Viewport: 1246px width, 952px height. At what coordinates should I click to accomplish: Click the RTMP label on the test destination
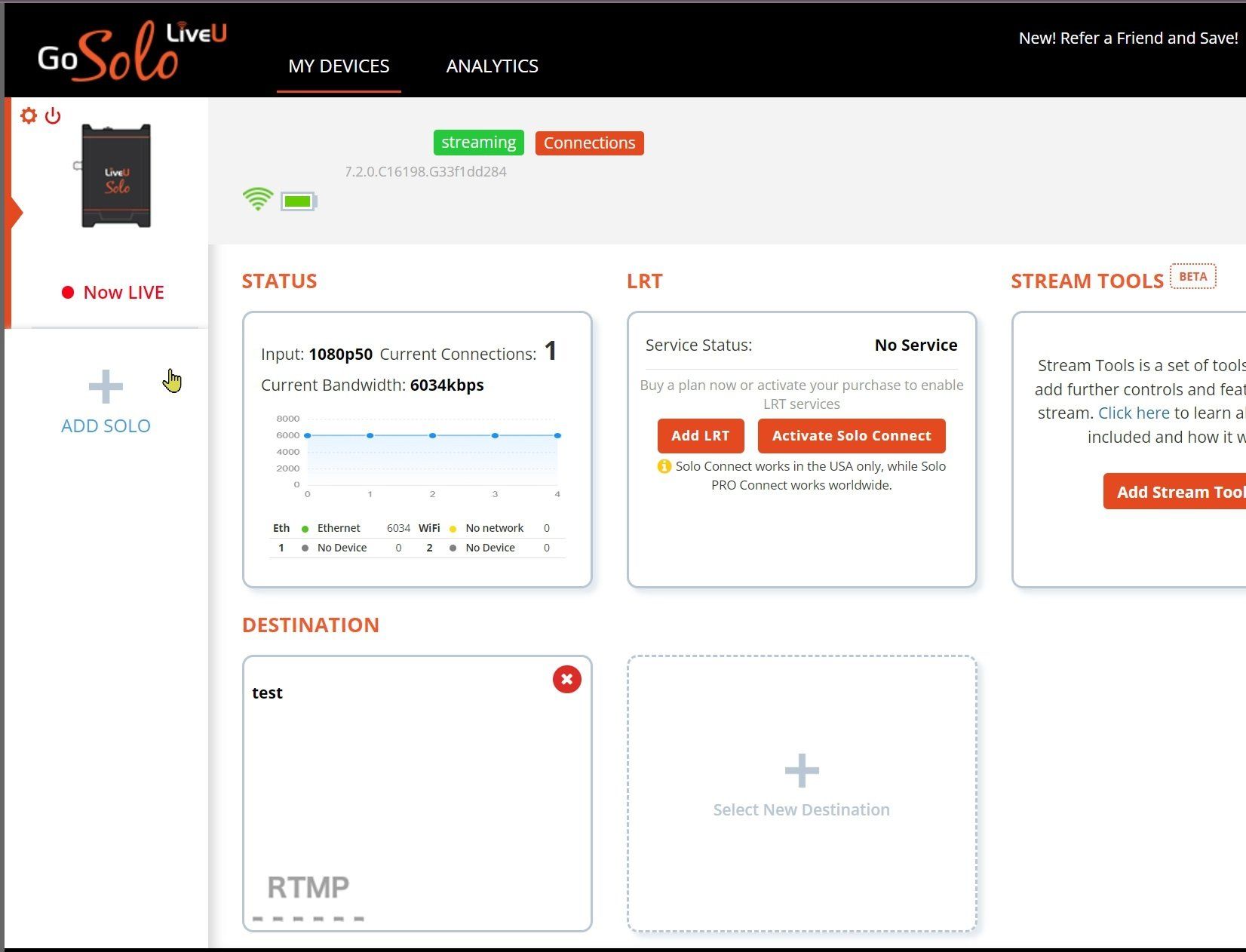coord(308,887)
